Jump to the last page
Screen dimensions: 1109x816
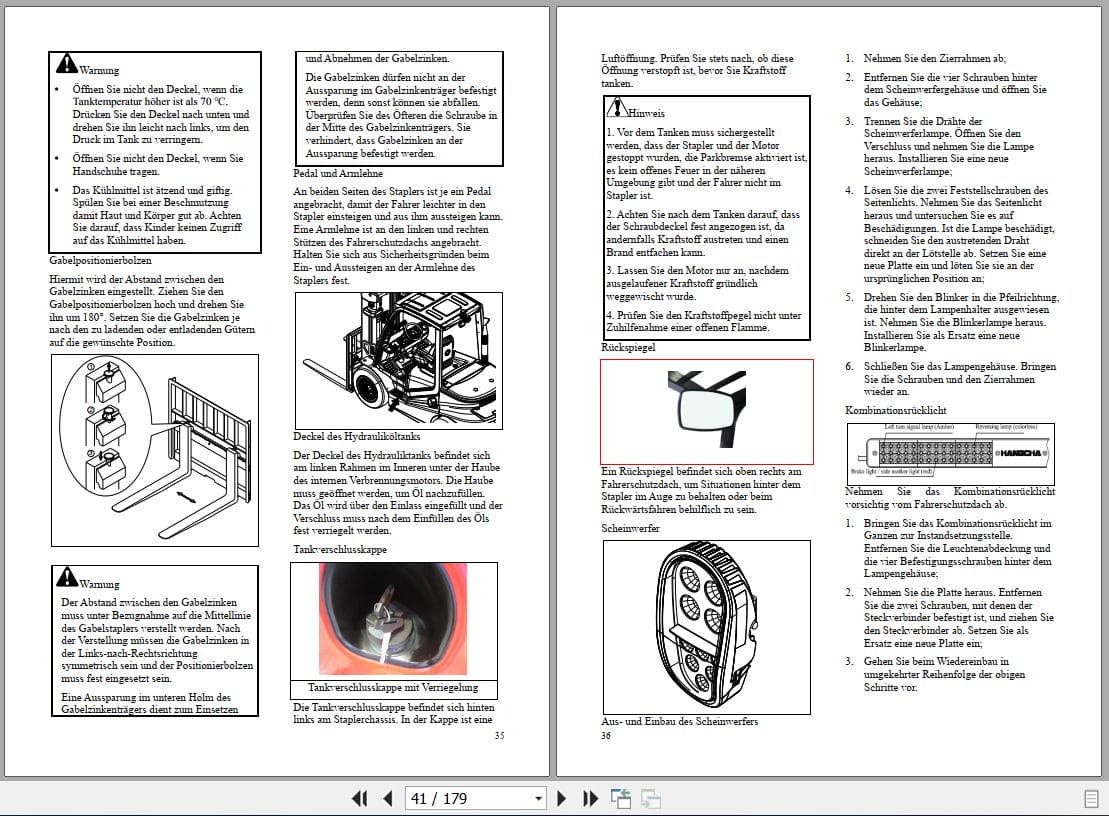pos(590,798)
